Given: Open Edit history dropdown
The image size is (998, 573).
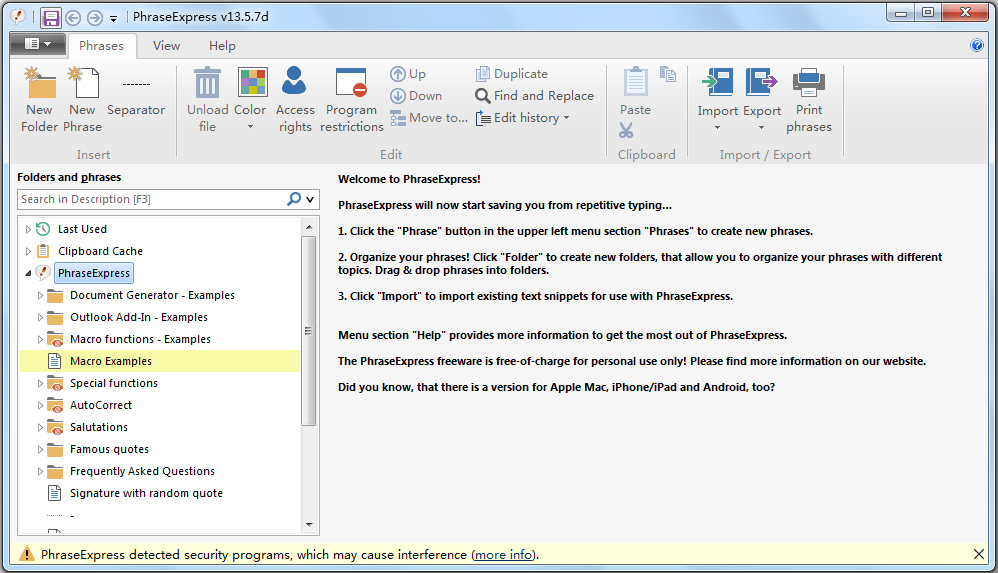Looking at the screenshot, I should [523, 118].
